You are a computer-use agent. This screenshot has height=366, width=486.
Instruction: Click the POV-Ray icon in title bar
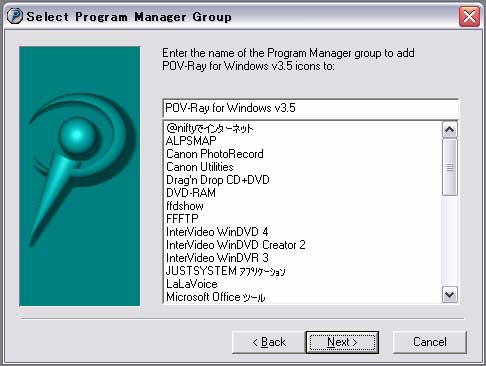click(x=15, y=16)
